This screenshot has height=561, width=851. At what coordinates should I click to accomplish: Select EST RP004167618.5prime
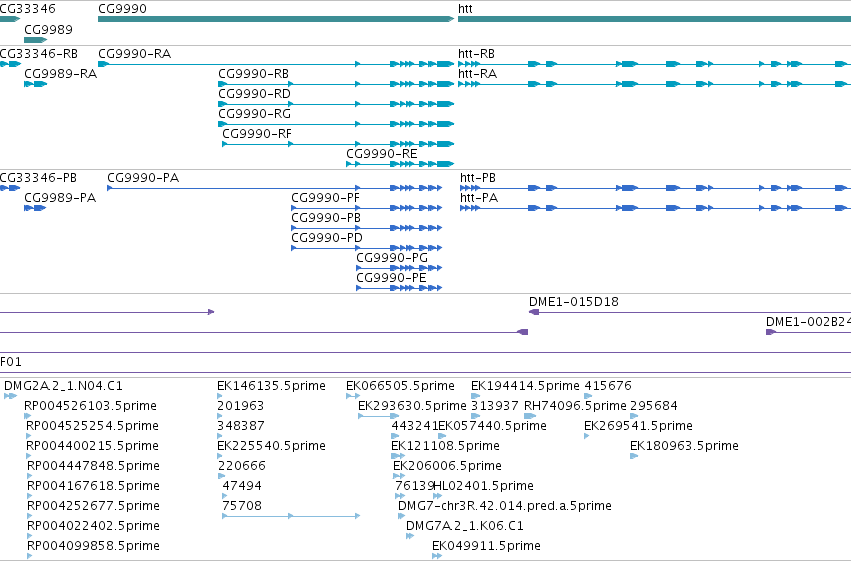point(29,496)
